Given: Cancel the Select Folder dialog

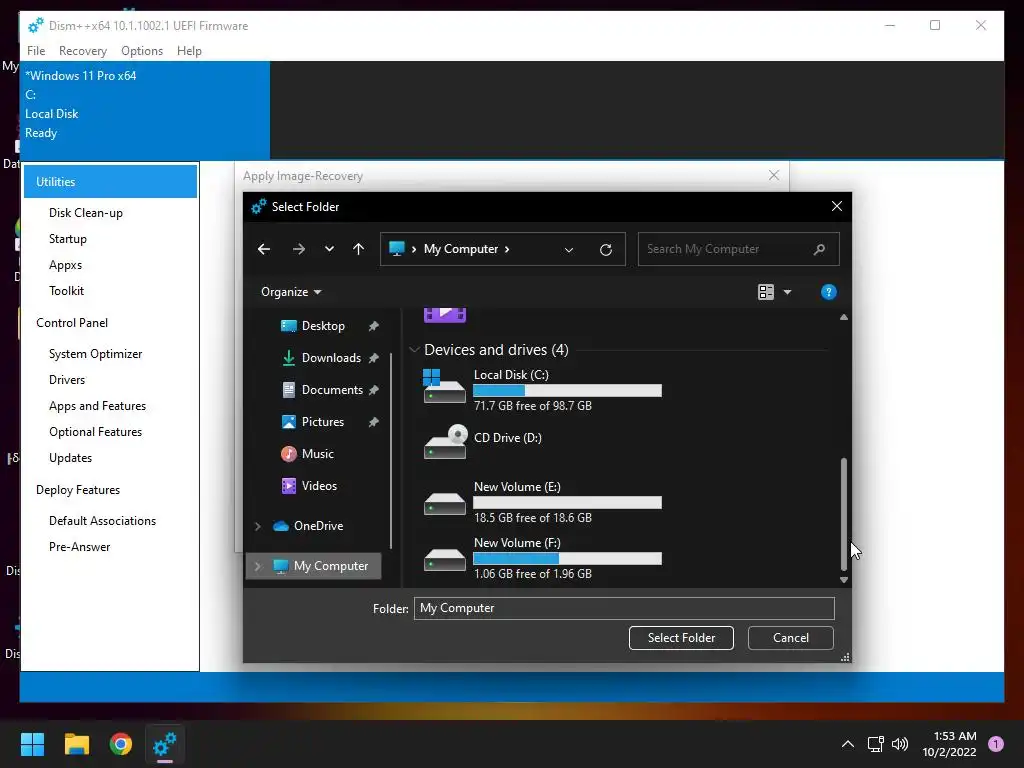Looking at the screenshot, I should (x=790, y=638).
